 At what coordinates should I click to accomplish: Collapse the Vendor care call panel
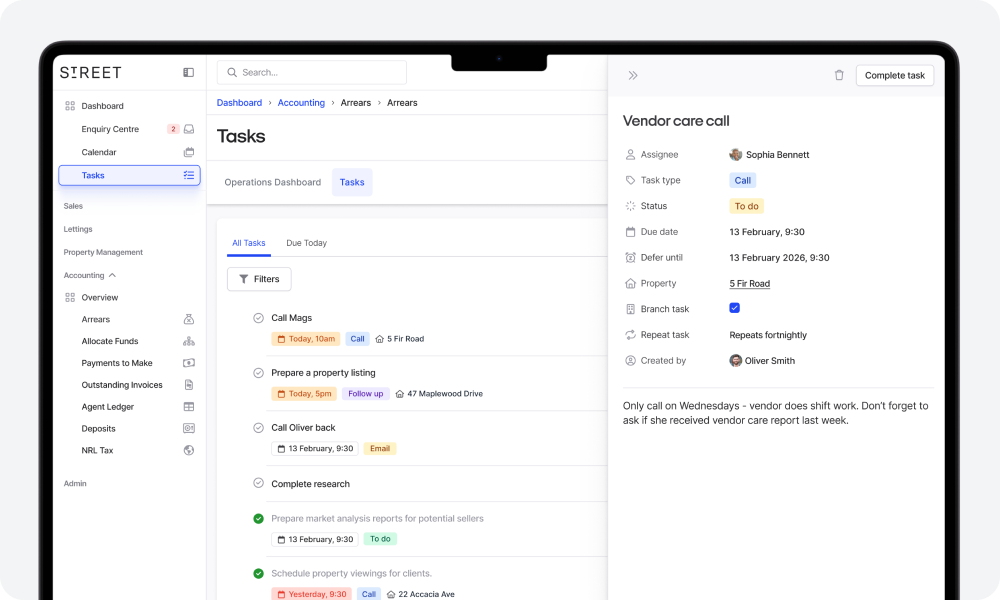pos(633,74)
